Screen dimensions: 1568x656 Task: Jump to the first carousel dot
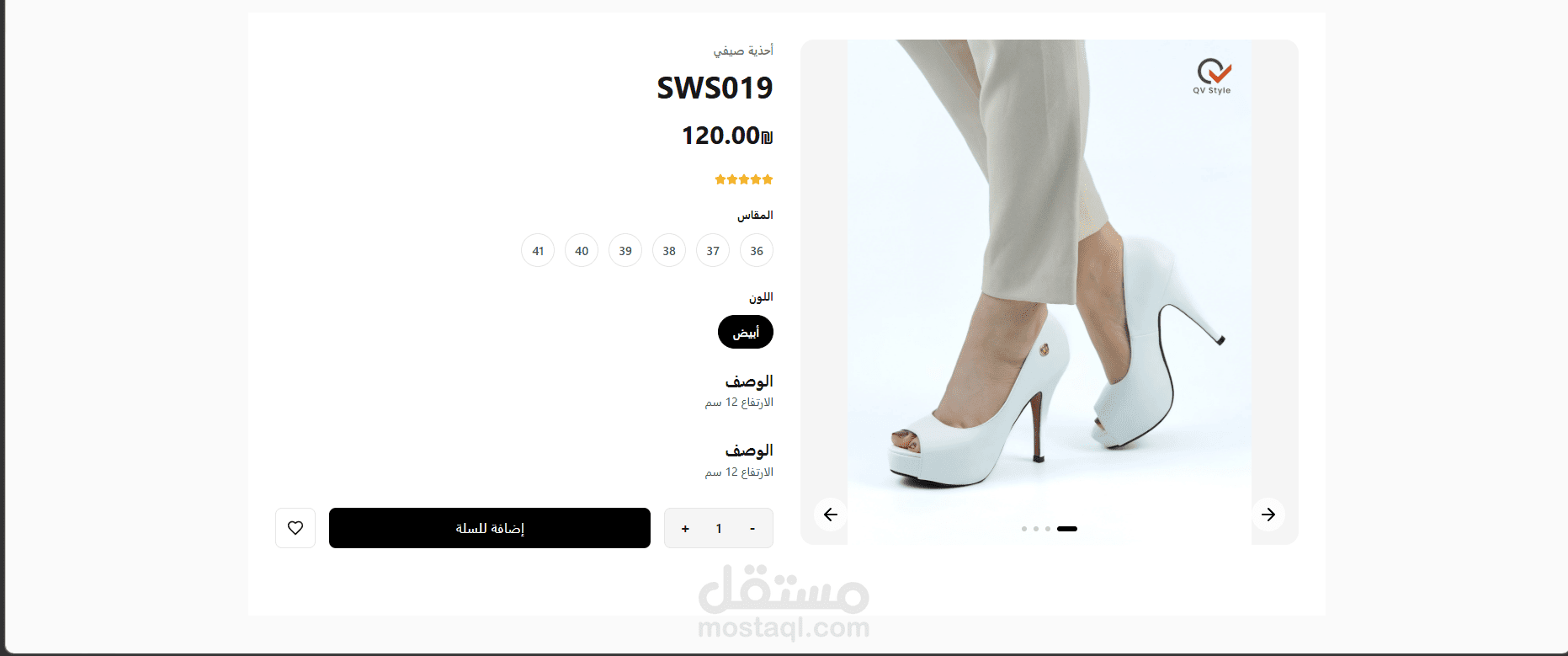click(1024, 529)
